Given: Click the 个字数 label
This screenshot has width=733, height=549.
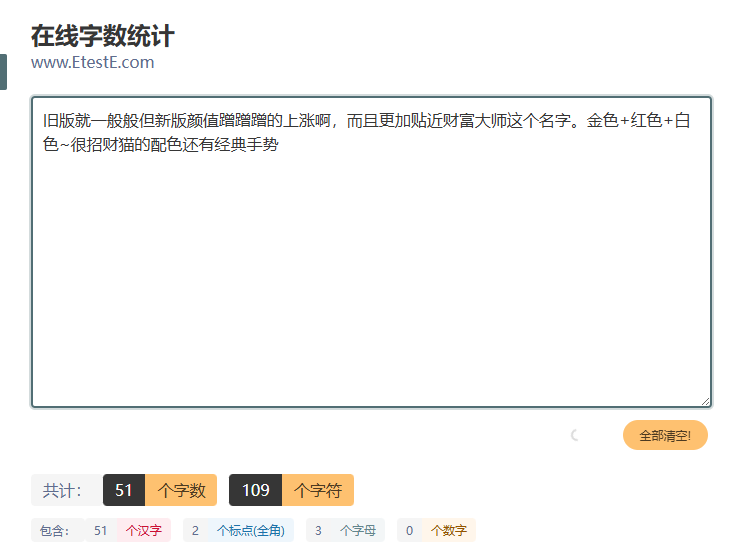Looking at the screenshot, I should 181,490.
